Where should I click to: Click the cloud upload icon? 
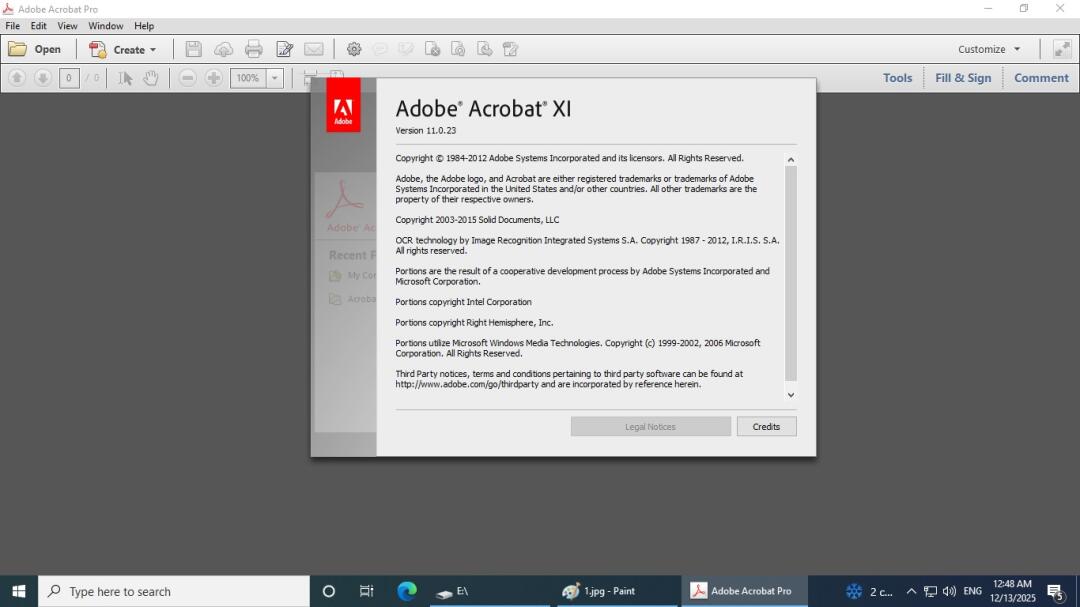[223, 49]
